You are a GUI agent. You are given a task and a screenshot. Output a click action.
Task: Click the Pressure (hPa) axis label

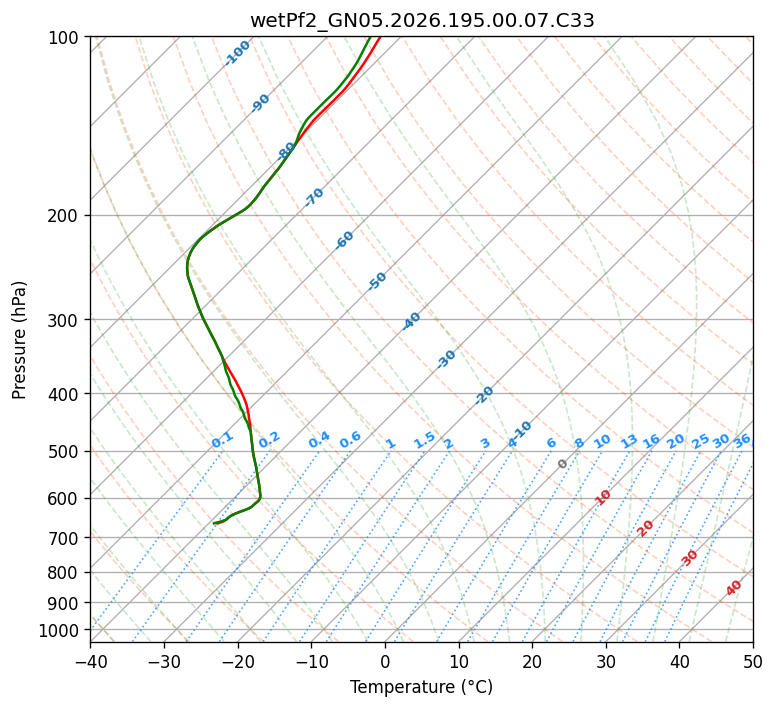point(19,340)
